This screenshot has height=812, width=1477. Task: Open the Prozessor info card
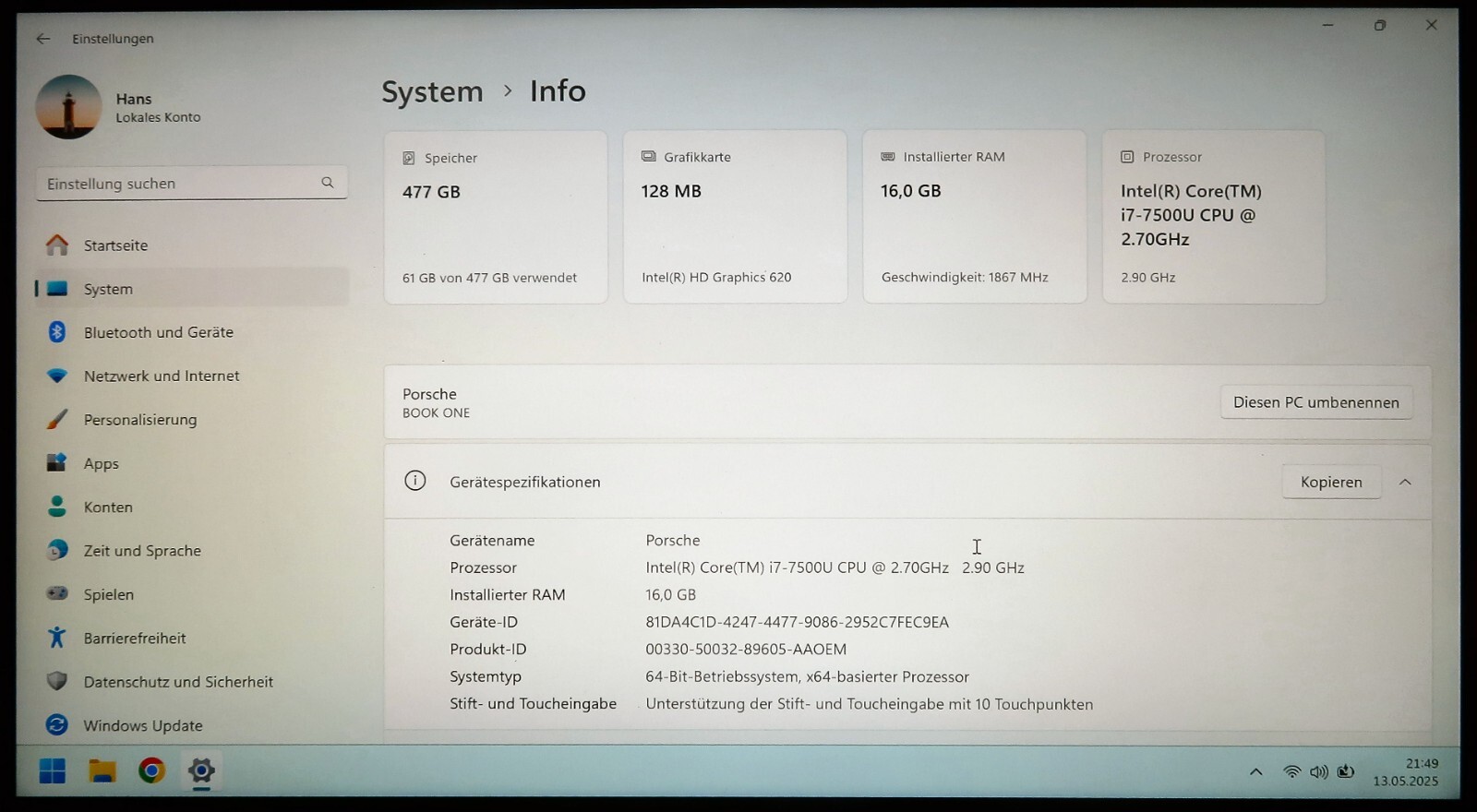tap(1214, 217)
